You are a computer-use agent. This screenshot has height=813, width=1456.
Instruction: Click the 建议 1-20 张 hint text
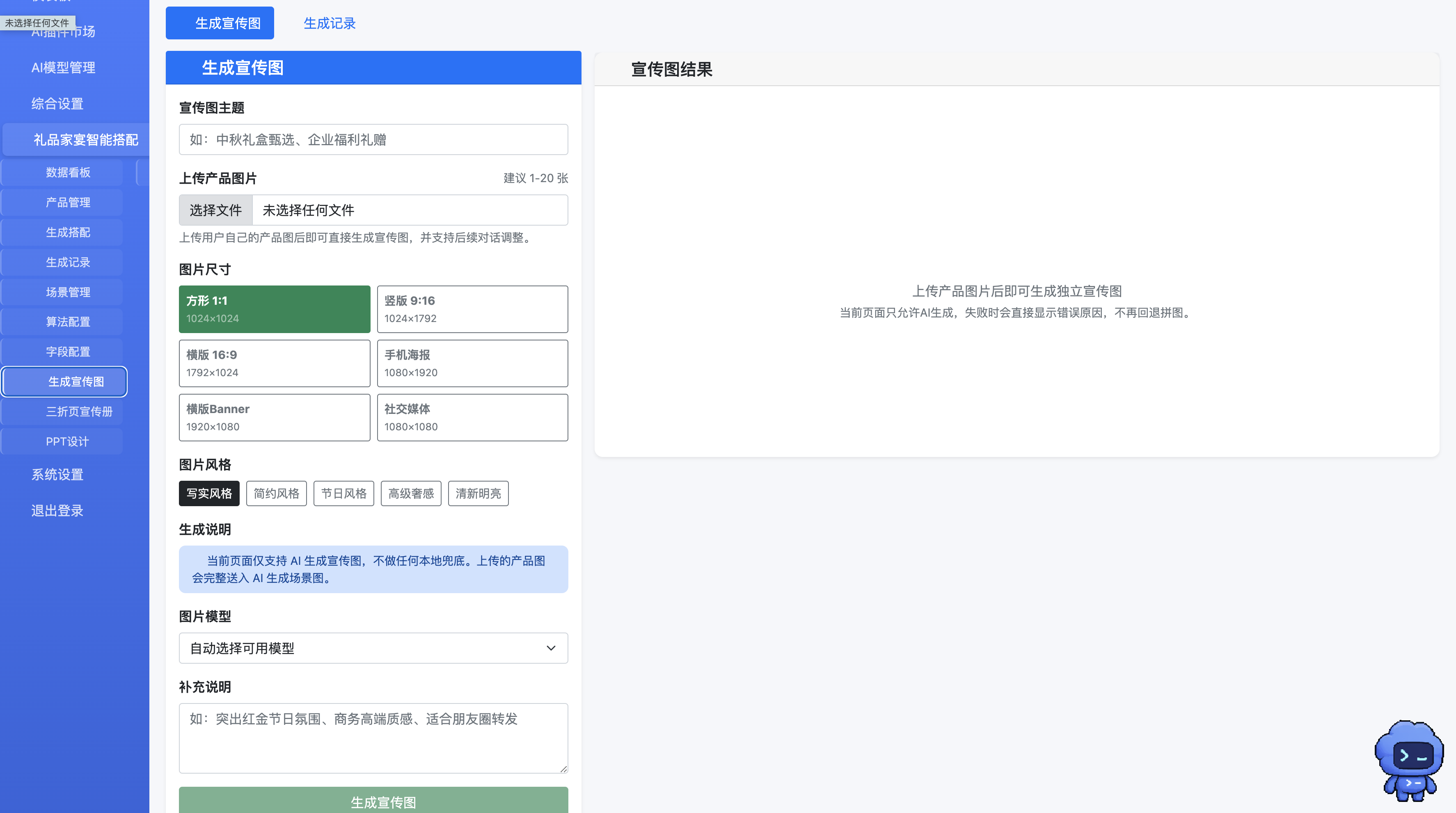point(535,178)
